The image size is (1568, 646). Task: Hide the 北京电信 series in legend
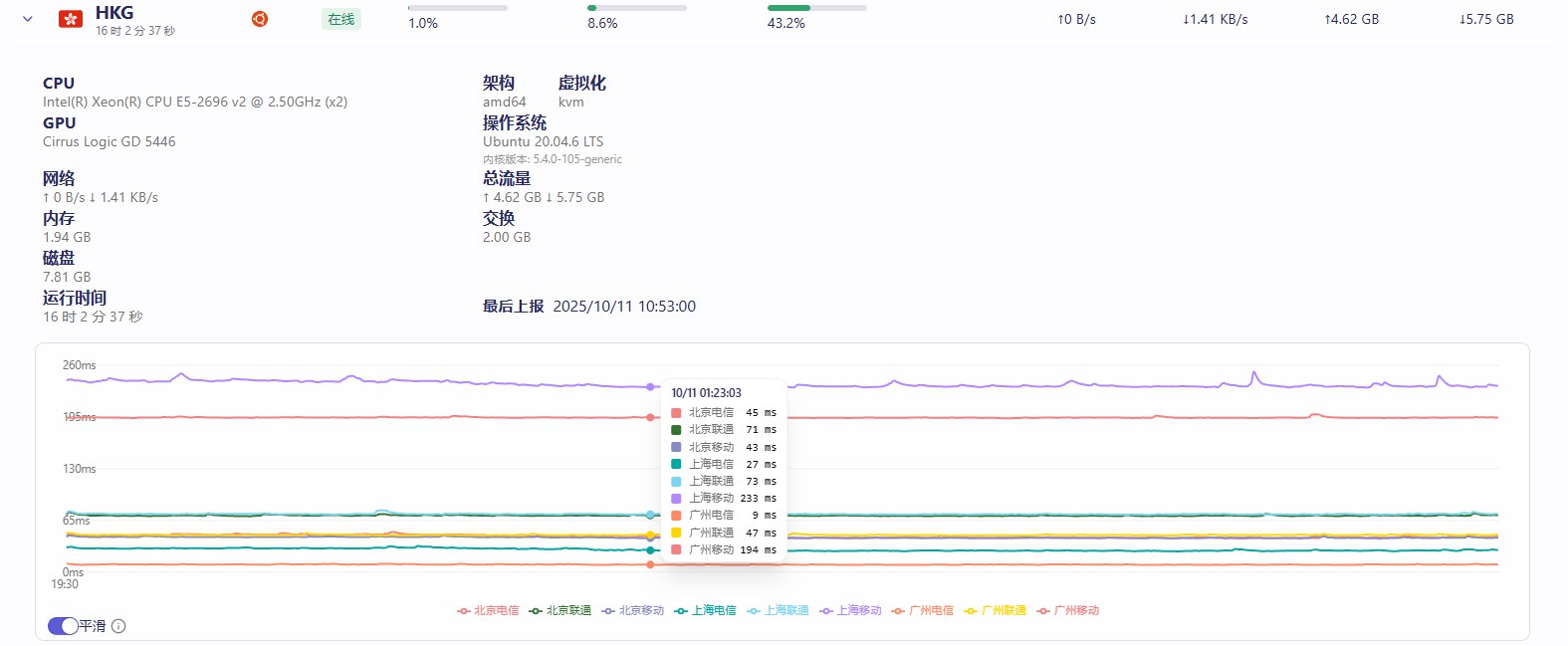(x=488, y=611)
